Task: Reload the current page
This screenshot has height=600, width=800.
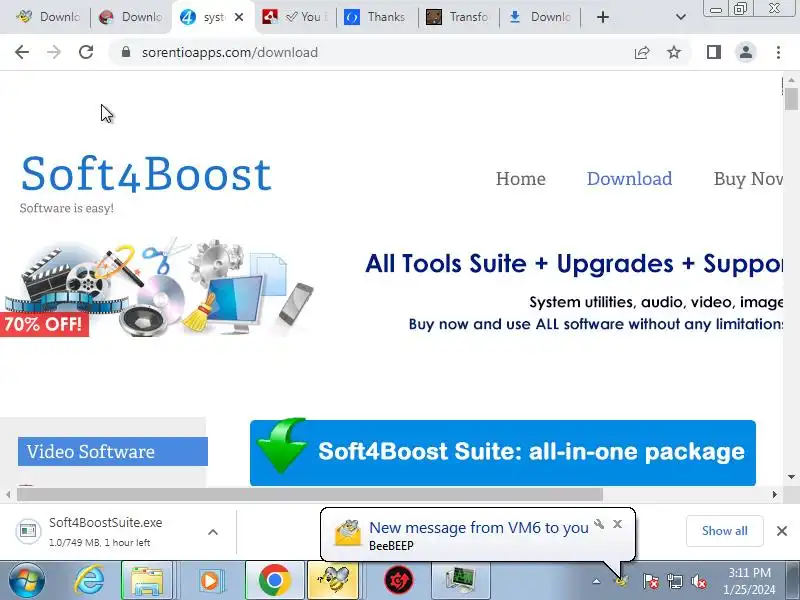Action: pyautogui.click(x=86, y=52)
